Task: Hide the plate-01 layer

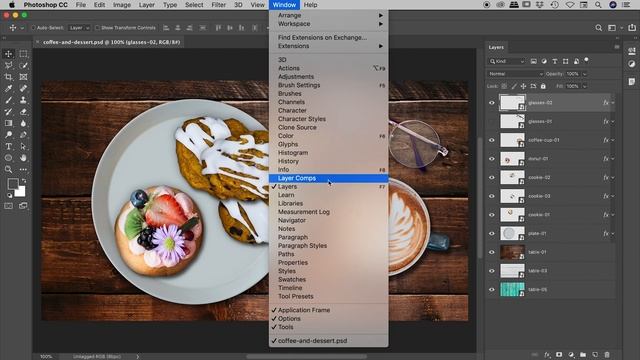Action: coord(491,233)
